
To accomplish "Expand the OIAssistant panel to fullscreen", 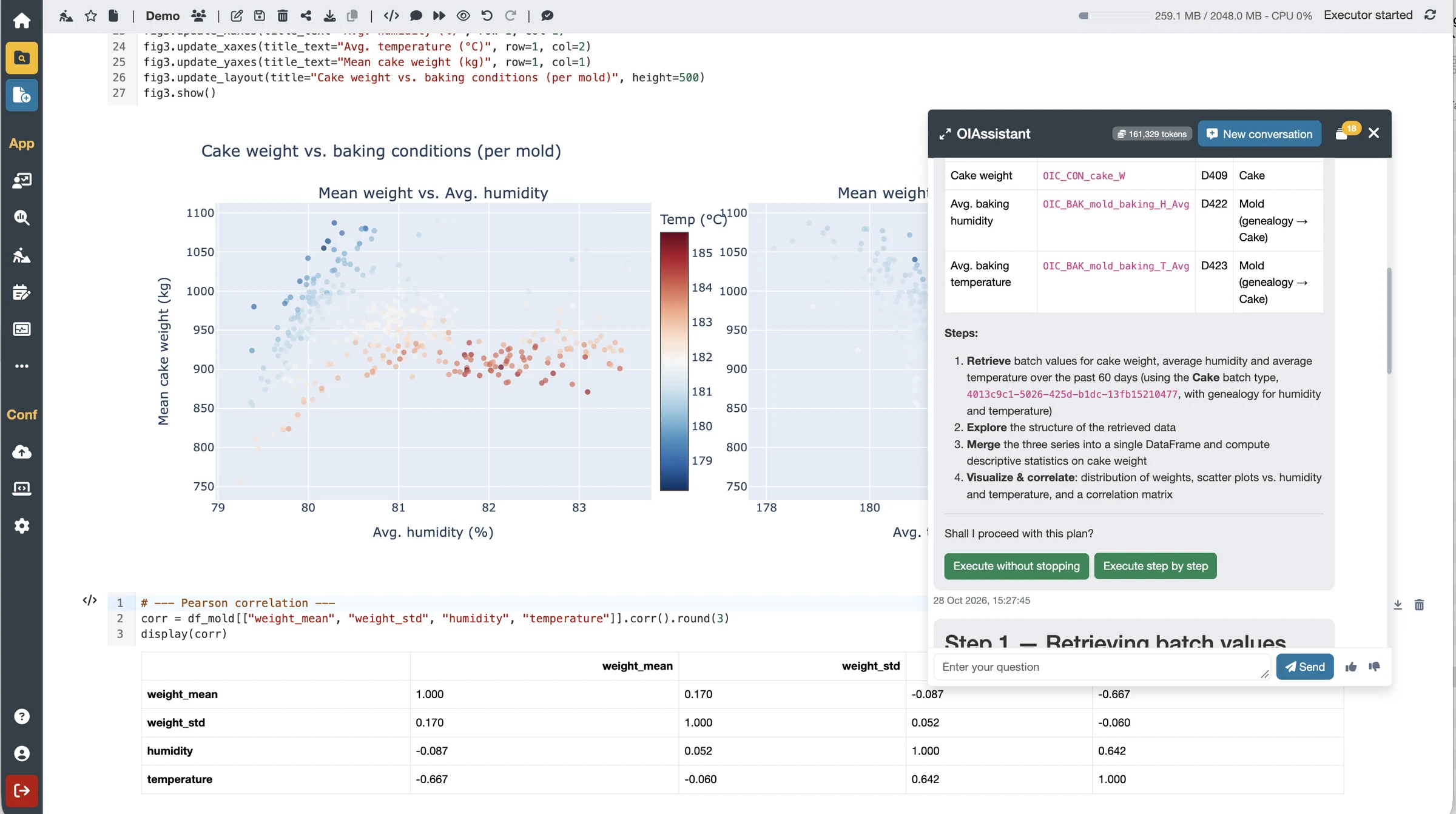I will (x=945, y=134).
